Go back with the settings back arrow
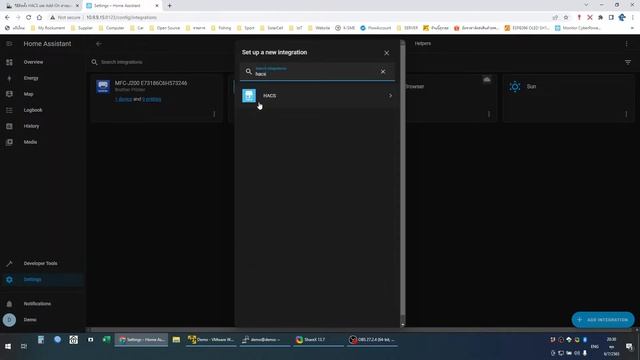 pos(98,44)
